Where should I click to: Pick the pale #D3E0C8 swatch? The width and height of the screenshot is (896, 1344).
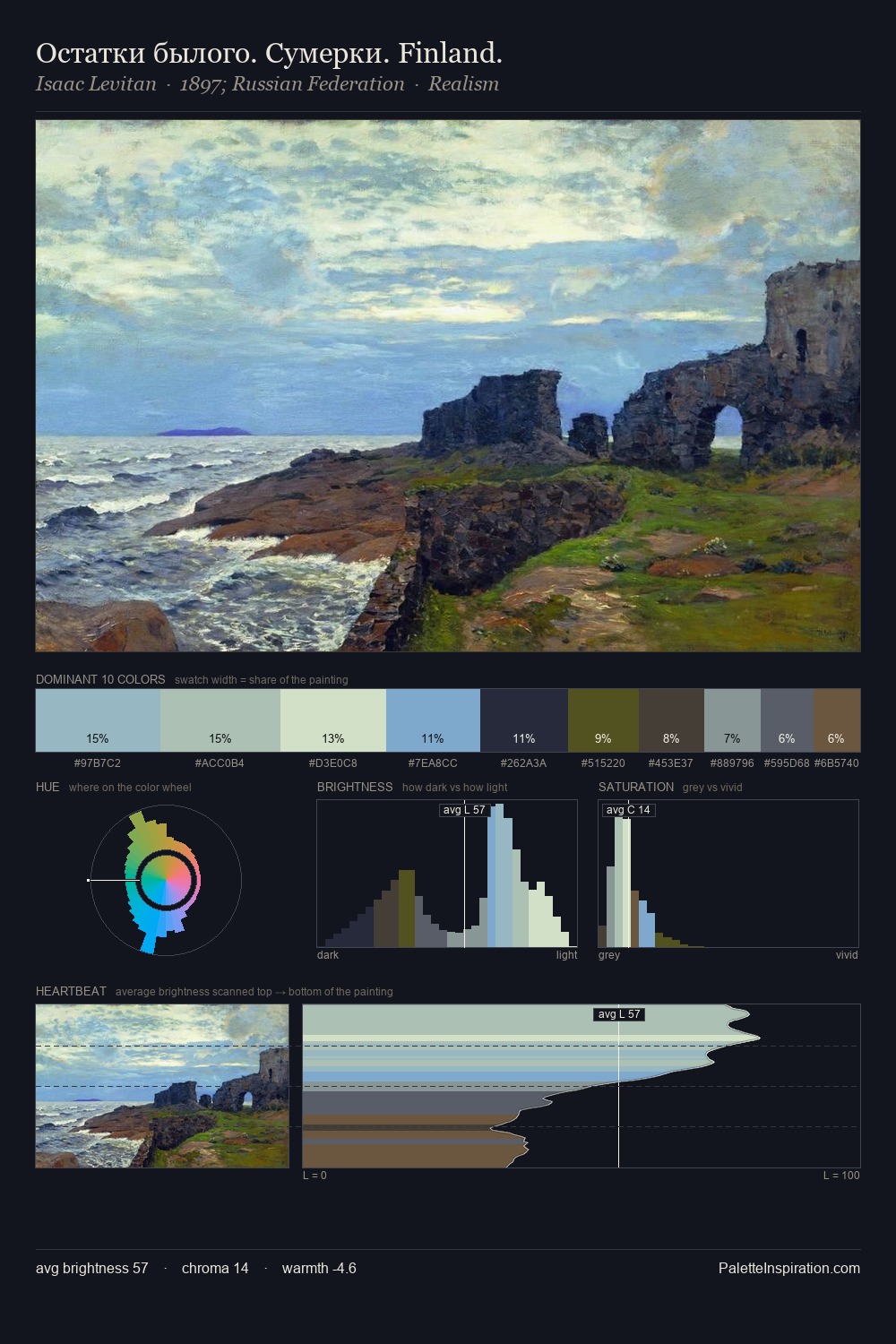coord(333,719)
